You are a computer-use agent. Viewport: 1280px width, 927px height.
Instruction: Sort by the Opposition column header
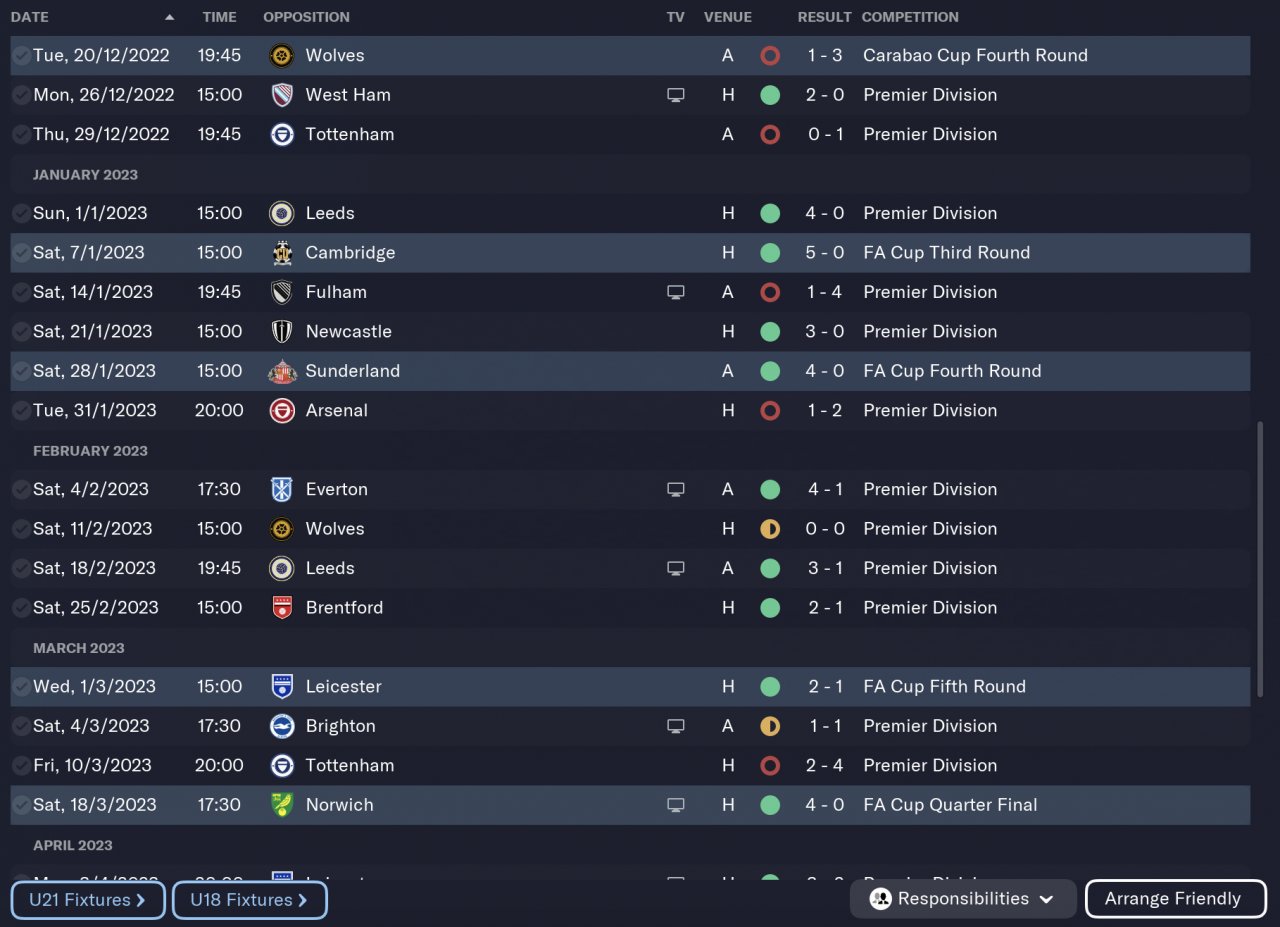(306, 17)
